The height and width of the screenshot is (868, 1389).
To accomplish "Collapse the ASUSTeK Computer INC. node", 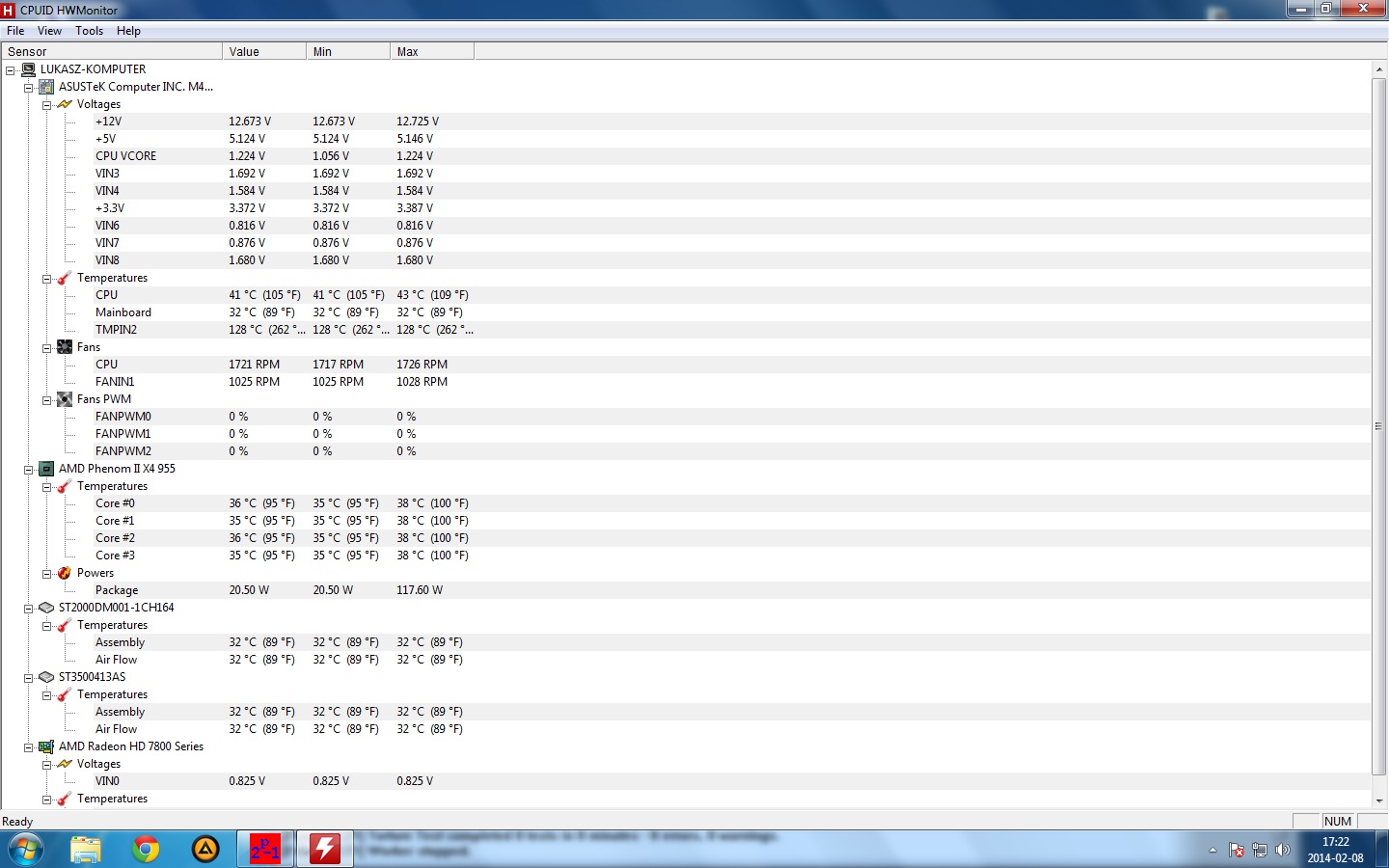I will (x=29, y=88).
